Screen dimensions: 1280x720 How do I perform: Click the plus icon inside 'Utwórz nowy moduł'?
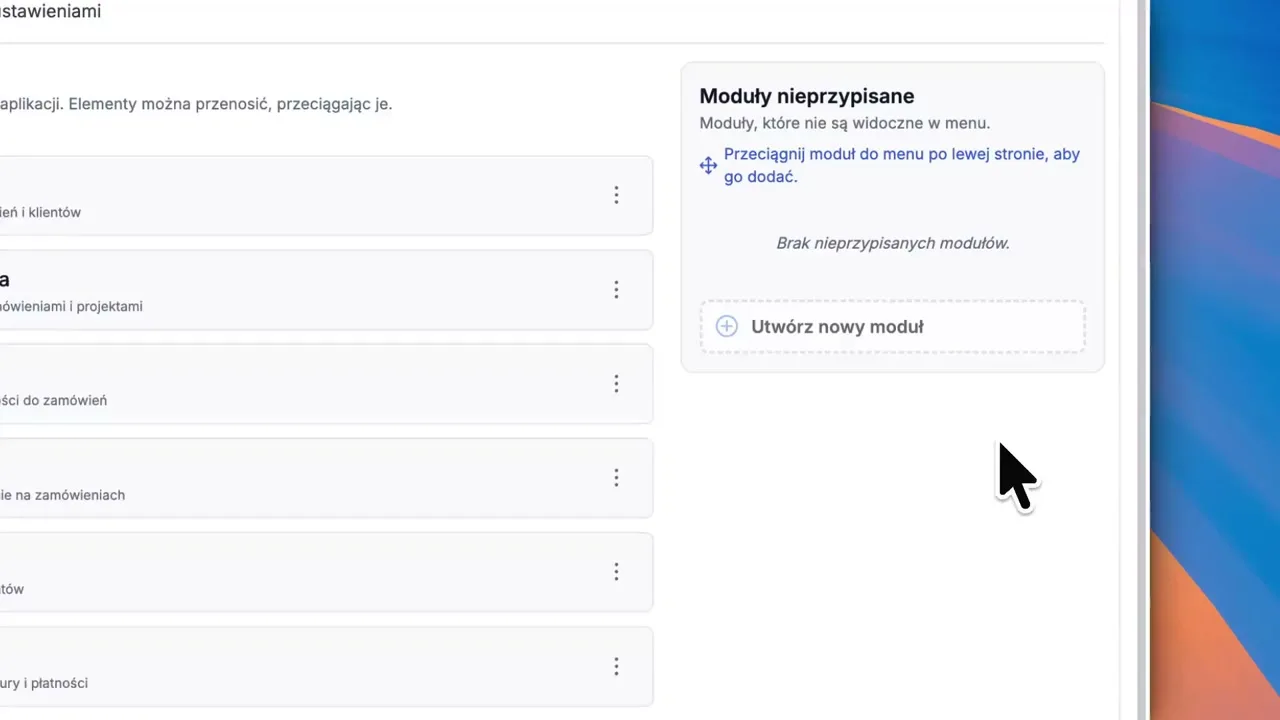point(727,326)
